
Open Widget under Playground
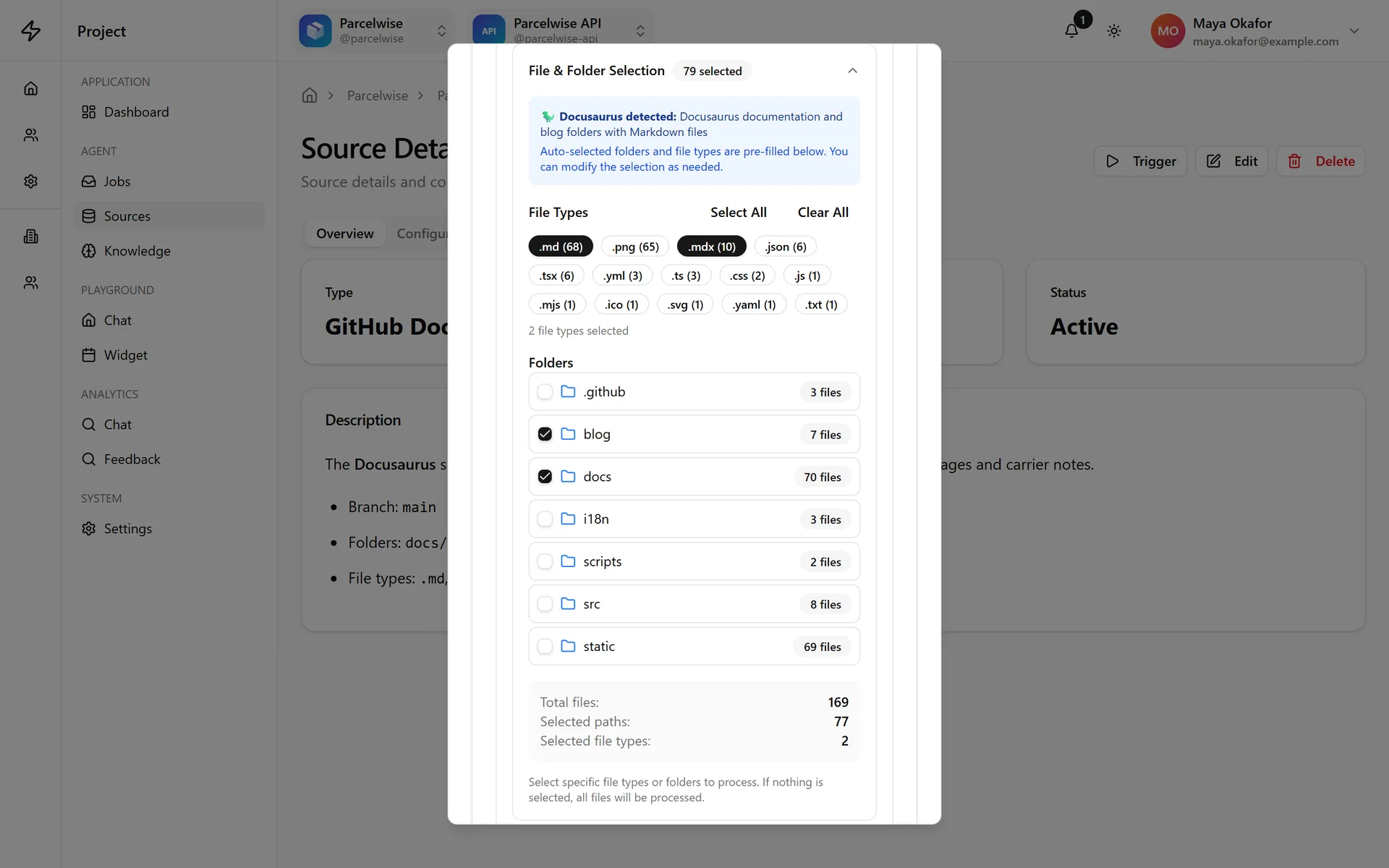tap(169, 355)
